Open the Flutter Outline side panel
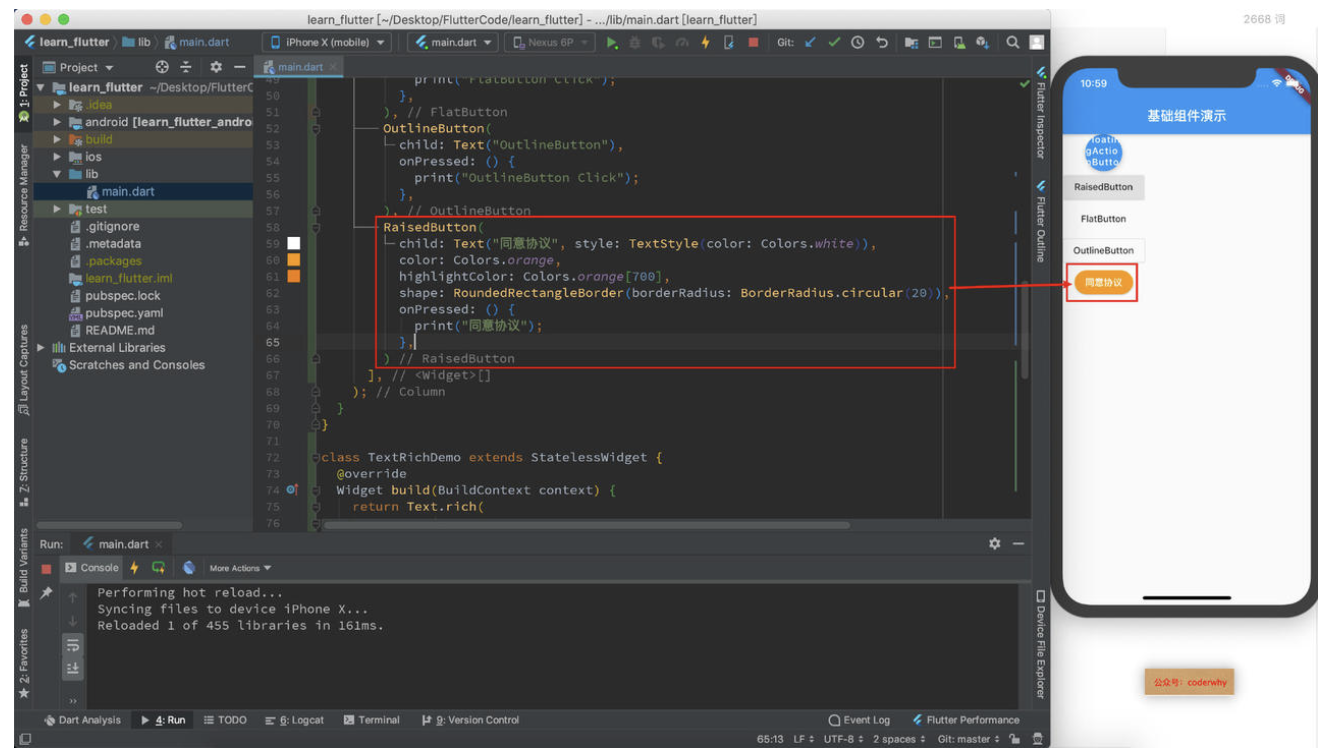This screenshot has width=1324, height=750. point(1040,221)
